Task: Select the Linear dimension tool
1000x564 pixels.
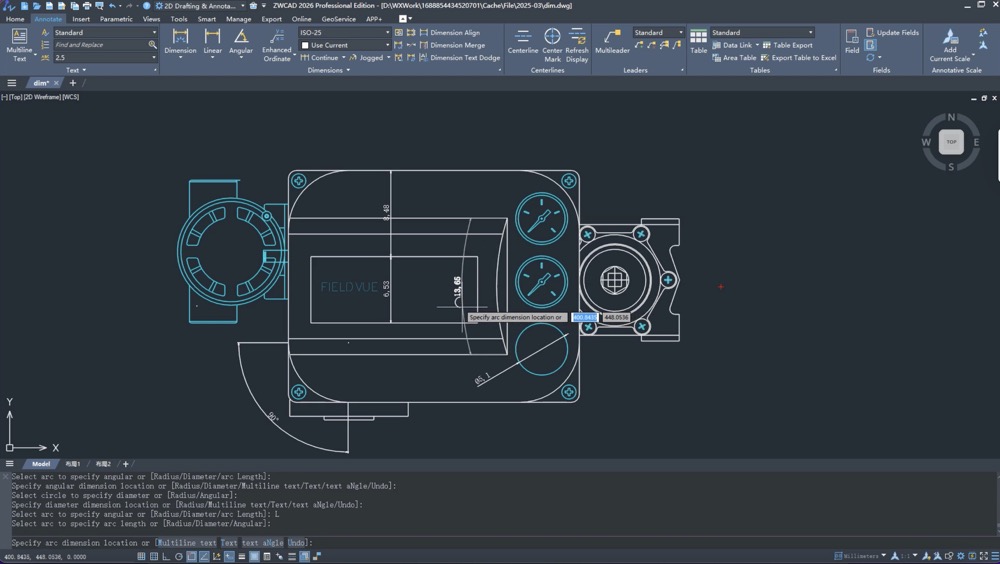Action: (212, 41)
